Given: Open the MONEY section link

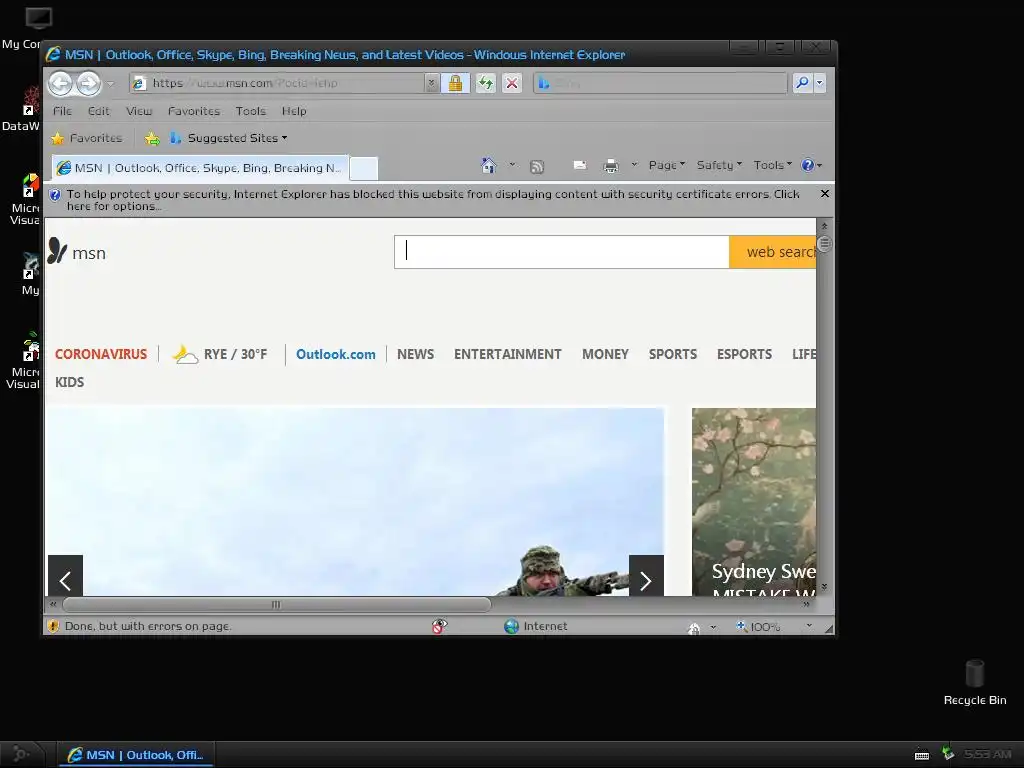Looking at the screenshot, I should coord(605,354).
